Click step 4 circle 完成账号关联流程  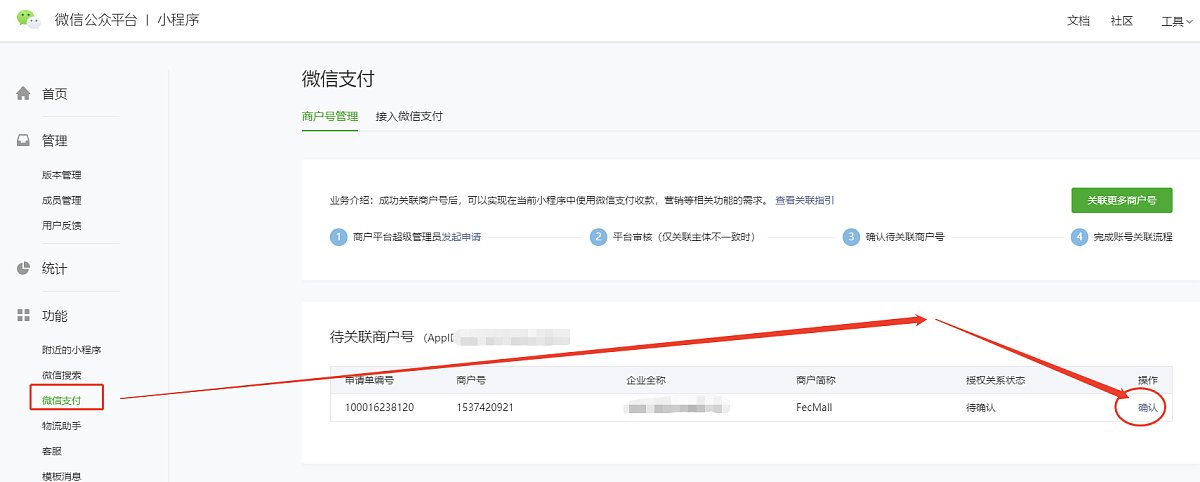point(1079,237)
